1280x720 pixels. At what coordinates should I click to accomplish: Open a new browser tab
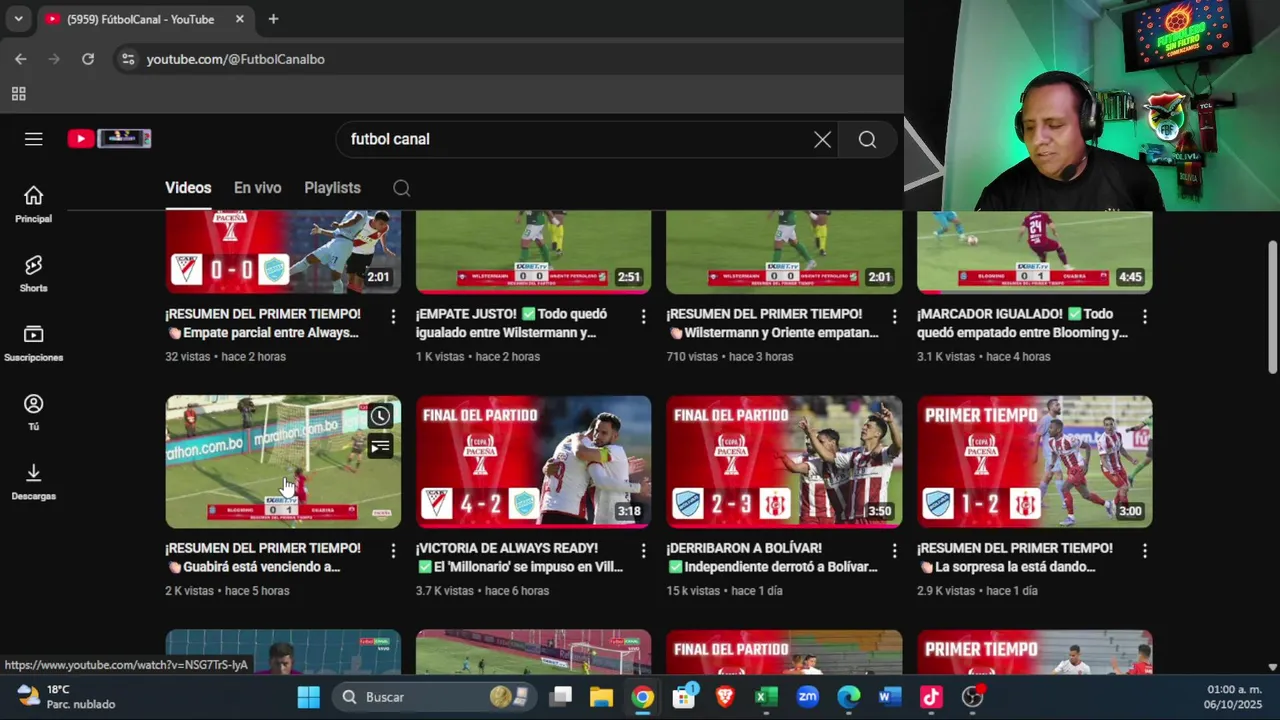pos(273,19)
